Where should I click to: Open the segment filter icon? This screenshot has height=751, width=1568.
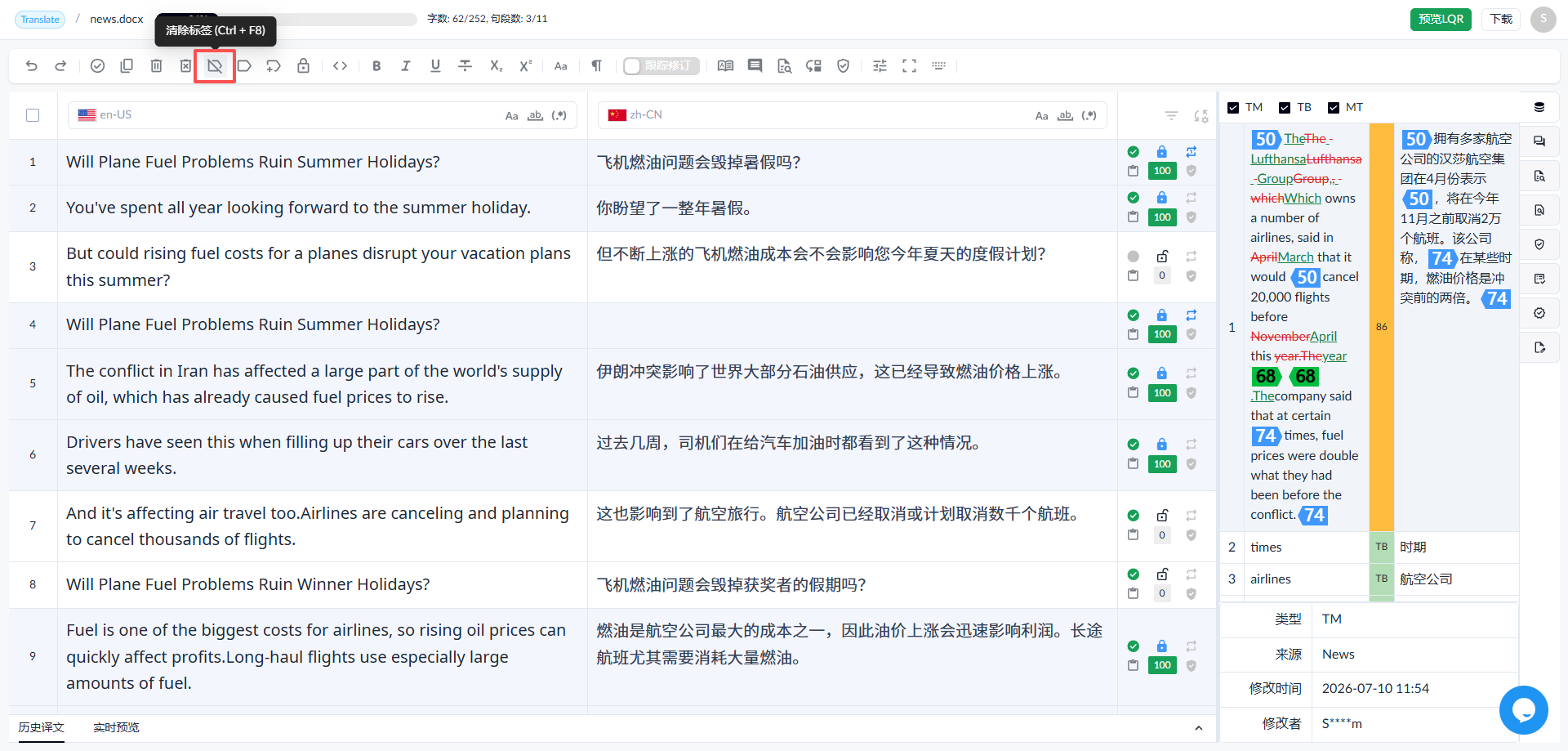coord(1171,116)
